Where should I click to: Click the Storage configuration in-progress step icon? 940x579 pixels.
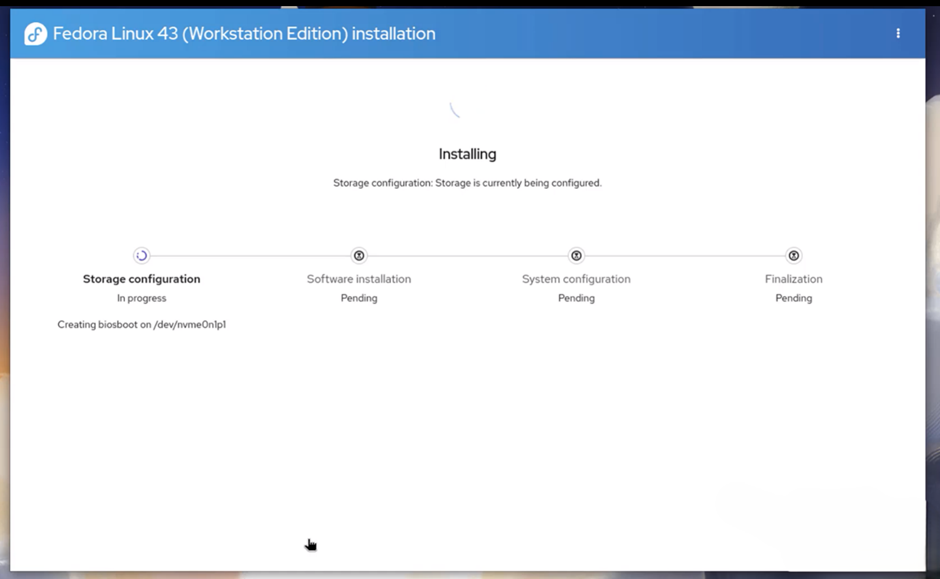coord(141,256)
